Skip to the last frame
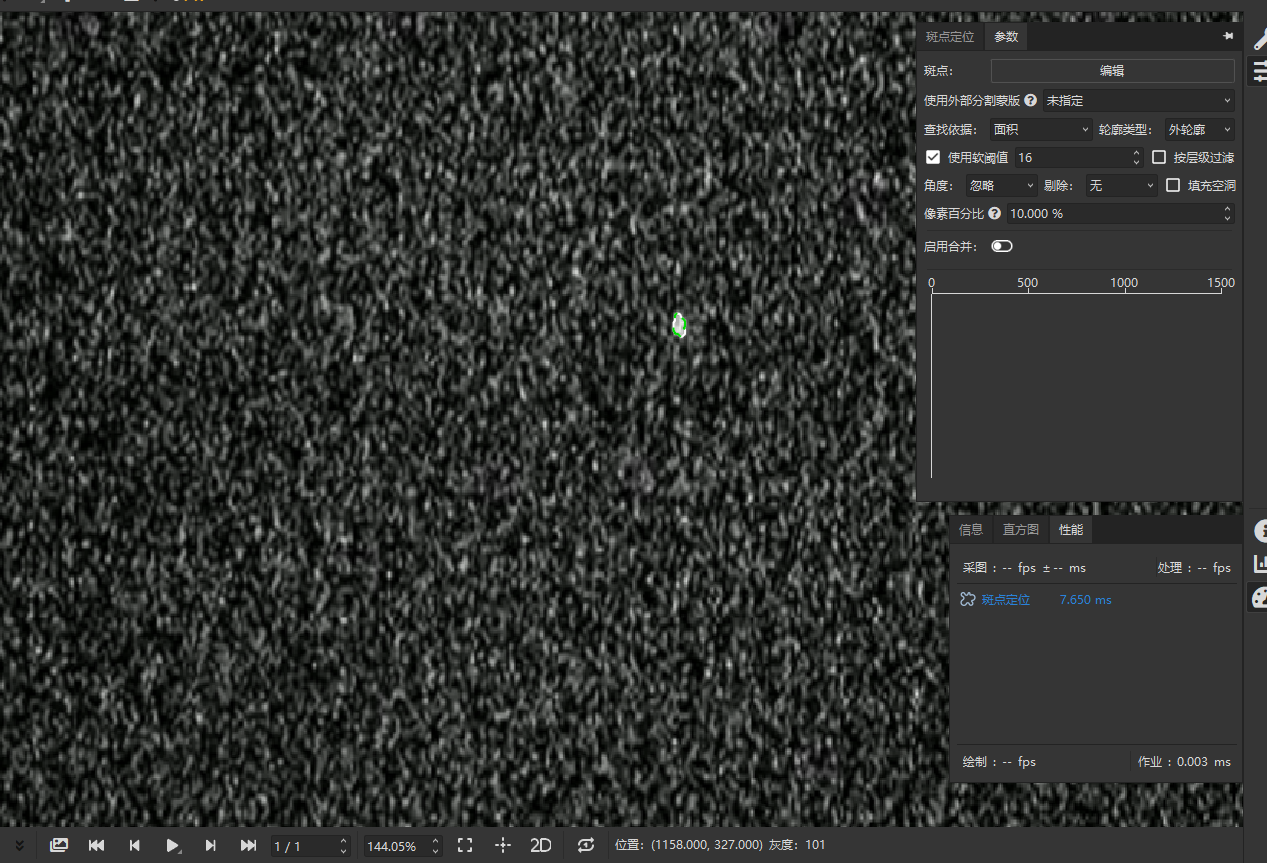Screen dimensions: 1267x863 248,845
